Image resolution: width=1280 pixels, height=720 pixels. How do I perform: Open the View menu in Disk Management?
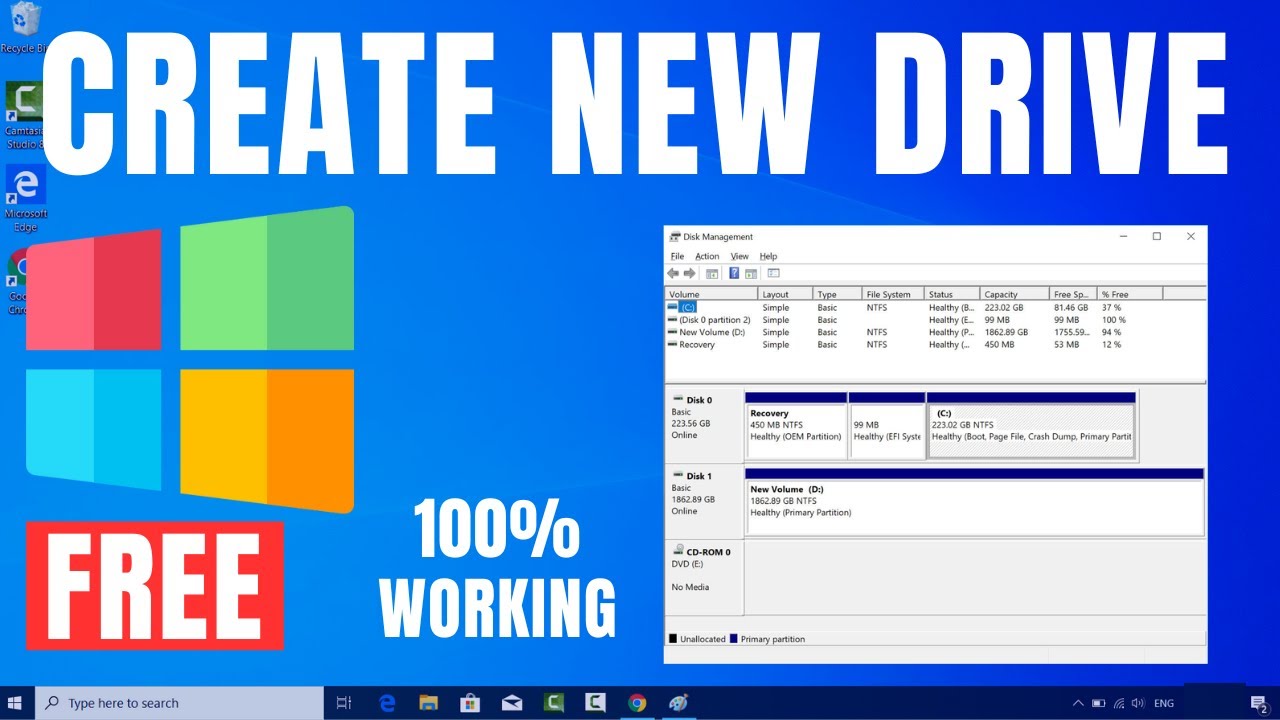(739, 256)
